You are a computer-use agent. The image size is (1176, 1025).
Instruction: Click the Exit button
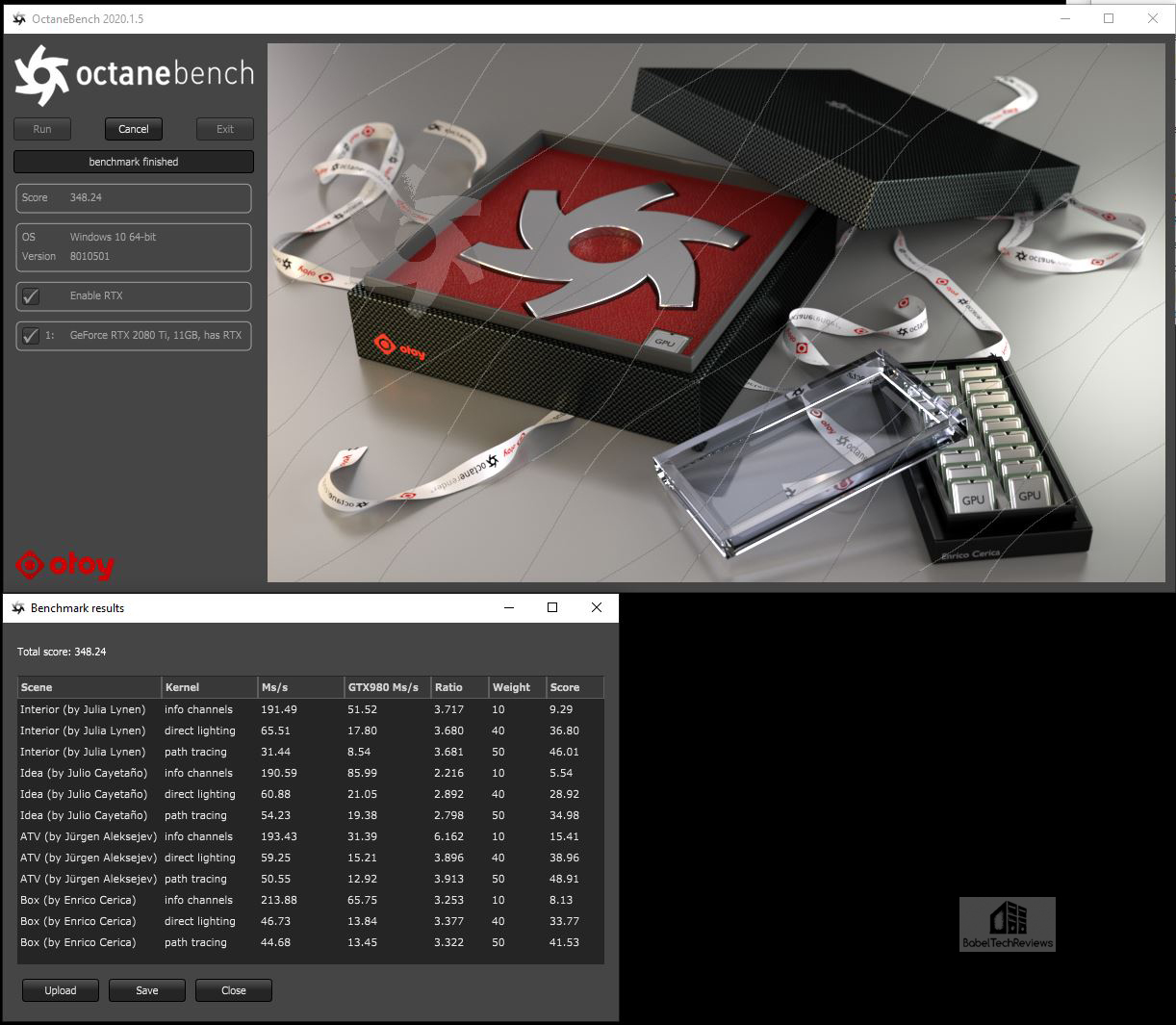click(225, 129)
